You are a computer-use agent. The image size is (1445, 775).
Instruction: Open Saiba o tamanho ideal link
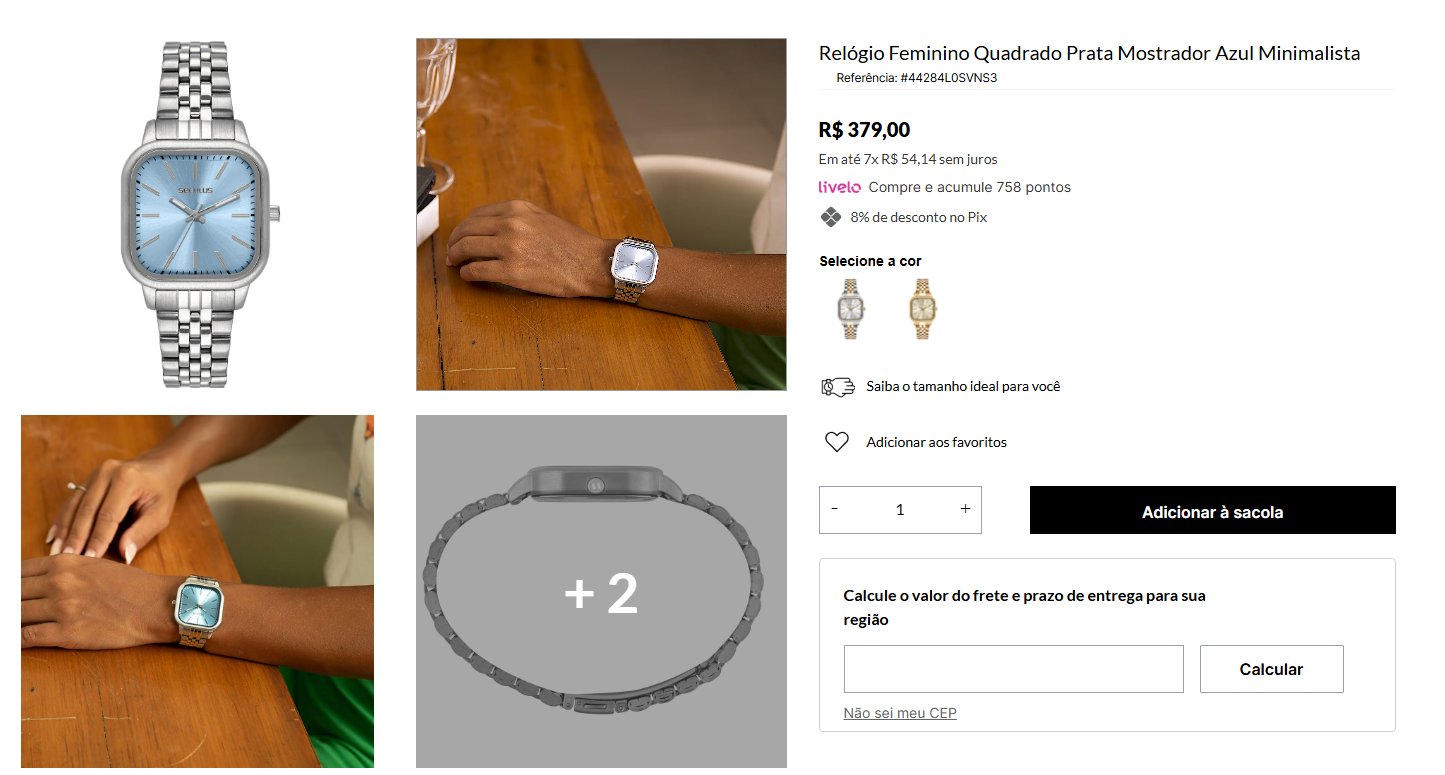(963, 387)
